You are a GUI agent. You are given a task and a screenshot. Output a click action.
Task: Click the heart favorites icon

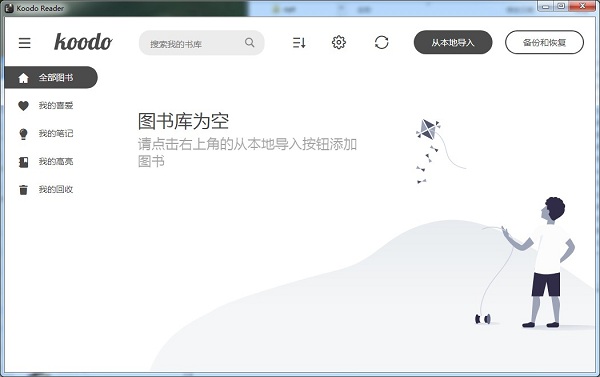point(23,106)
